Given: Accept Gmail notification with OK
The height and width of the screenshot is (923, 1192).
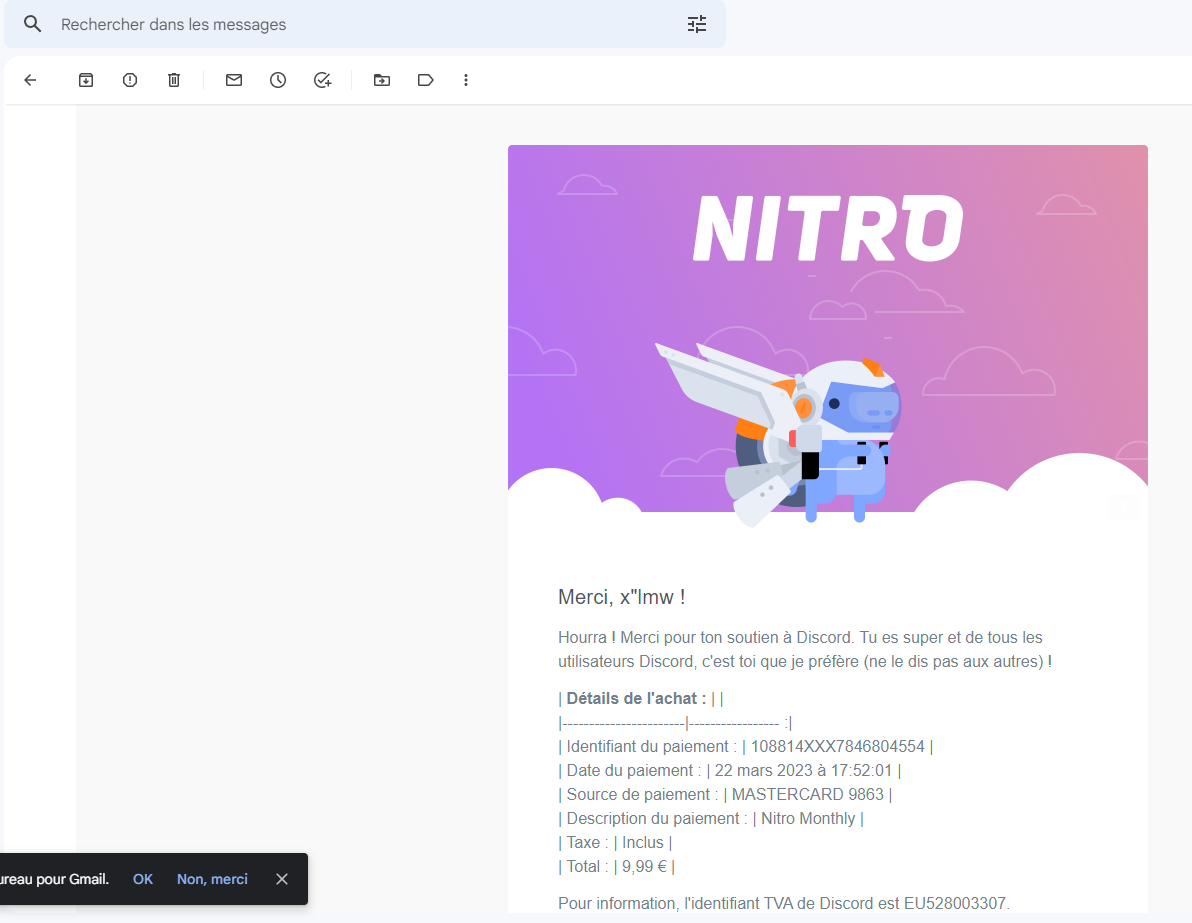Looking at the screenshot, I should (x=143, y=880).
